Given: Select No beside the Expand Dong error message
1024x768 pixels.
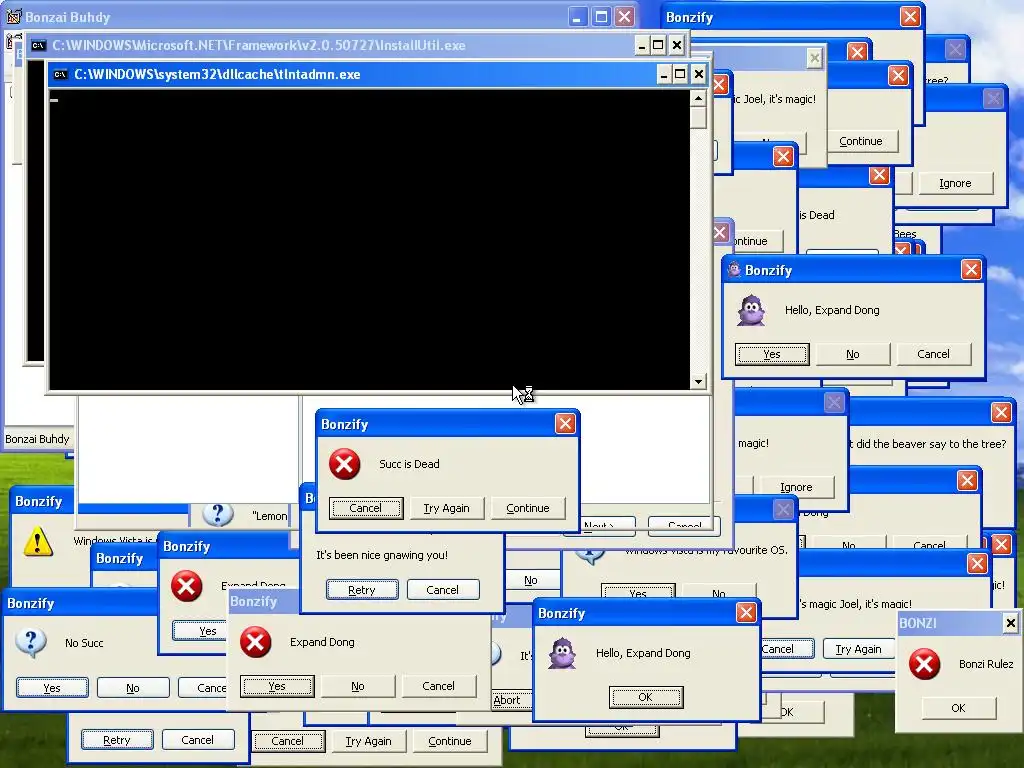Looking at the screenshot, I should click(x=358, y=686).
